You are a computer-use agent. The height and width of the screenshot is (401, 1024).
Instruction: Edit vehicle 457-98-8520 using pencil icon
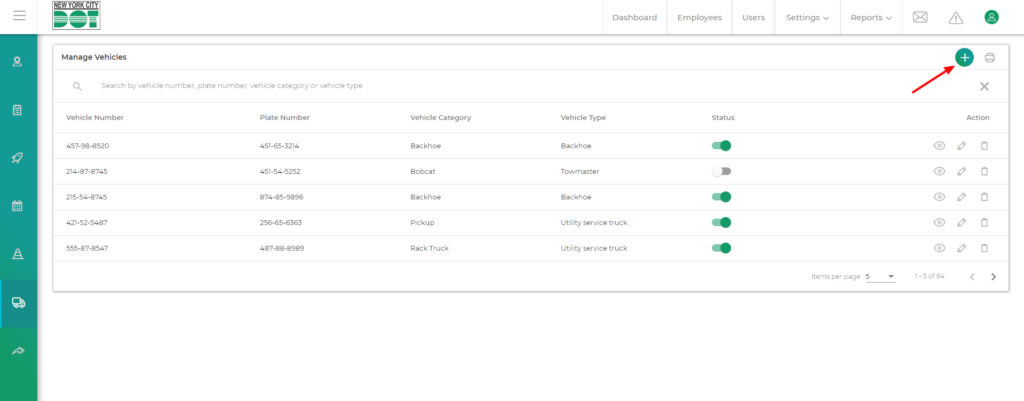961,146
